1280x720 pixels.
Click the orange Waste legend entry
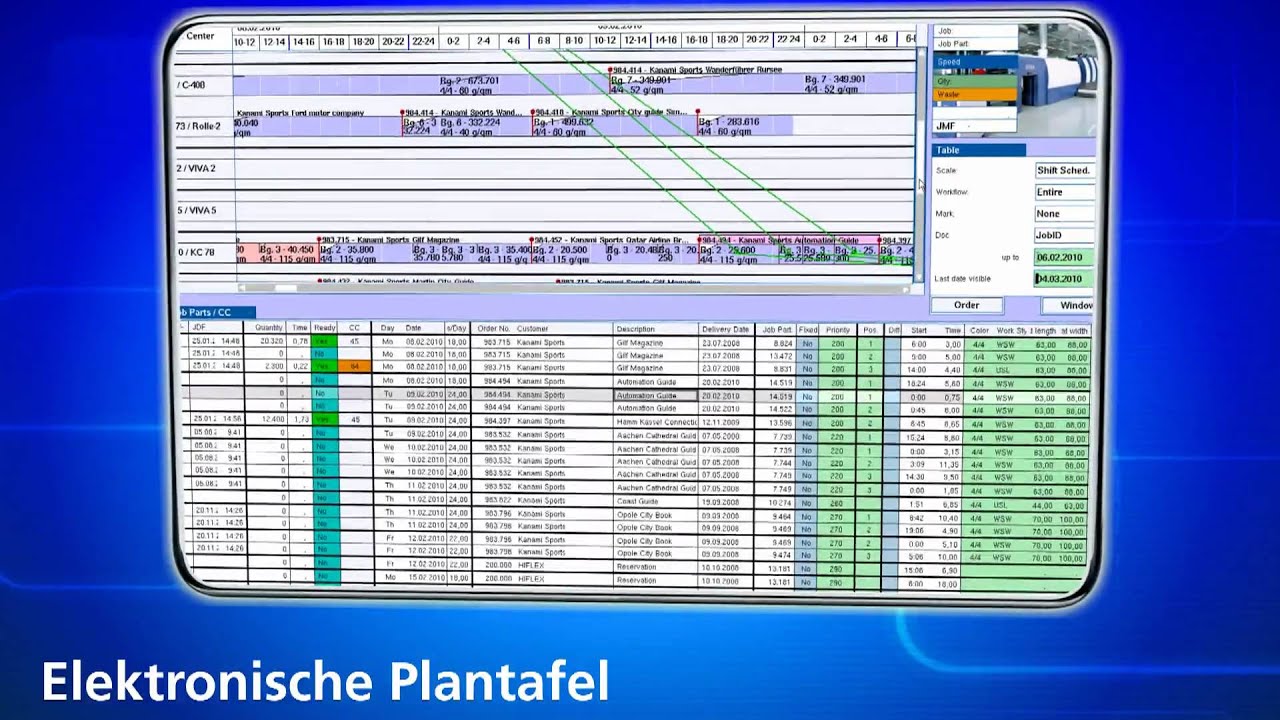click(976, 95)
